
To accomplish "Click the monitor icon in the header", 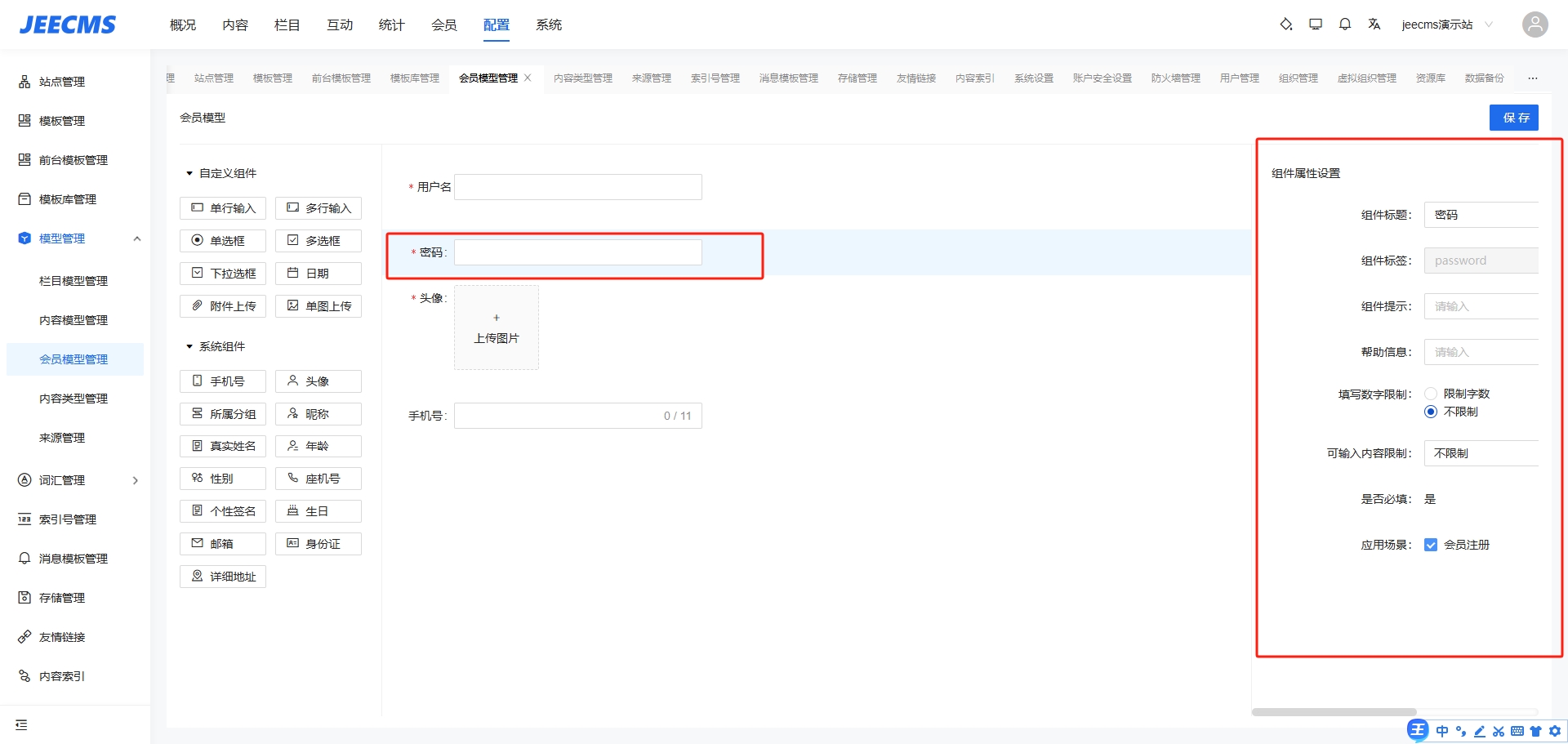I will 1316,25.
